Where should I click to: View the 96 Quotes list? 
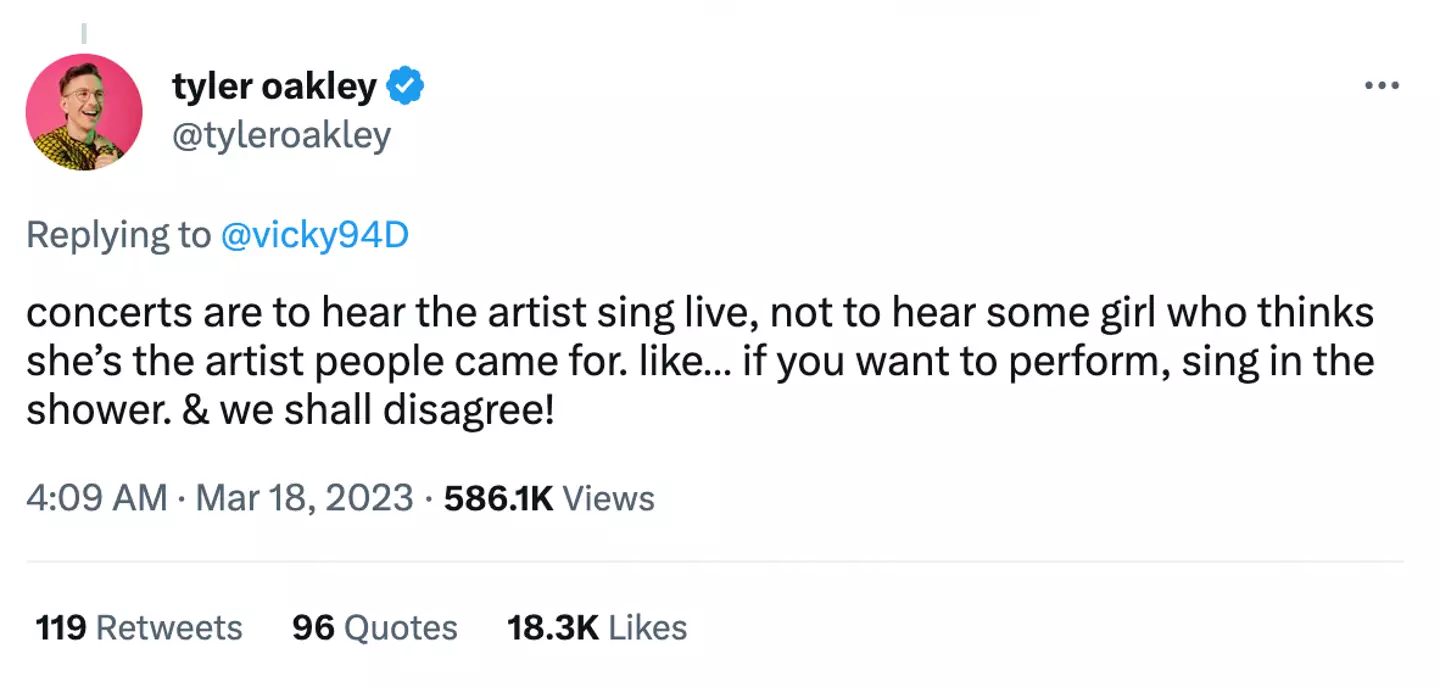[373, 628]
